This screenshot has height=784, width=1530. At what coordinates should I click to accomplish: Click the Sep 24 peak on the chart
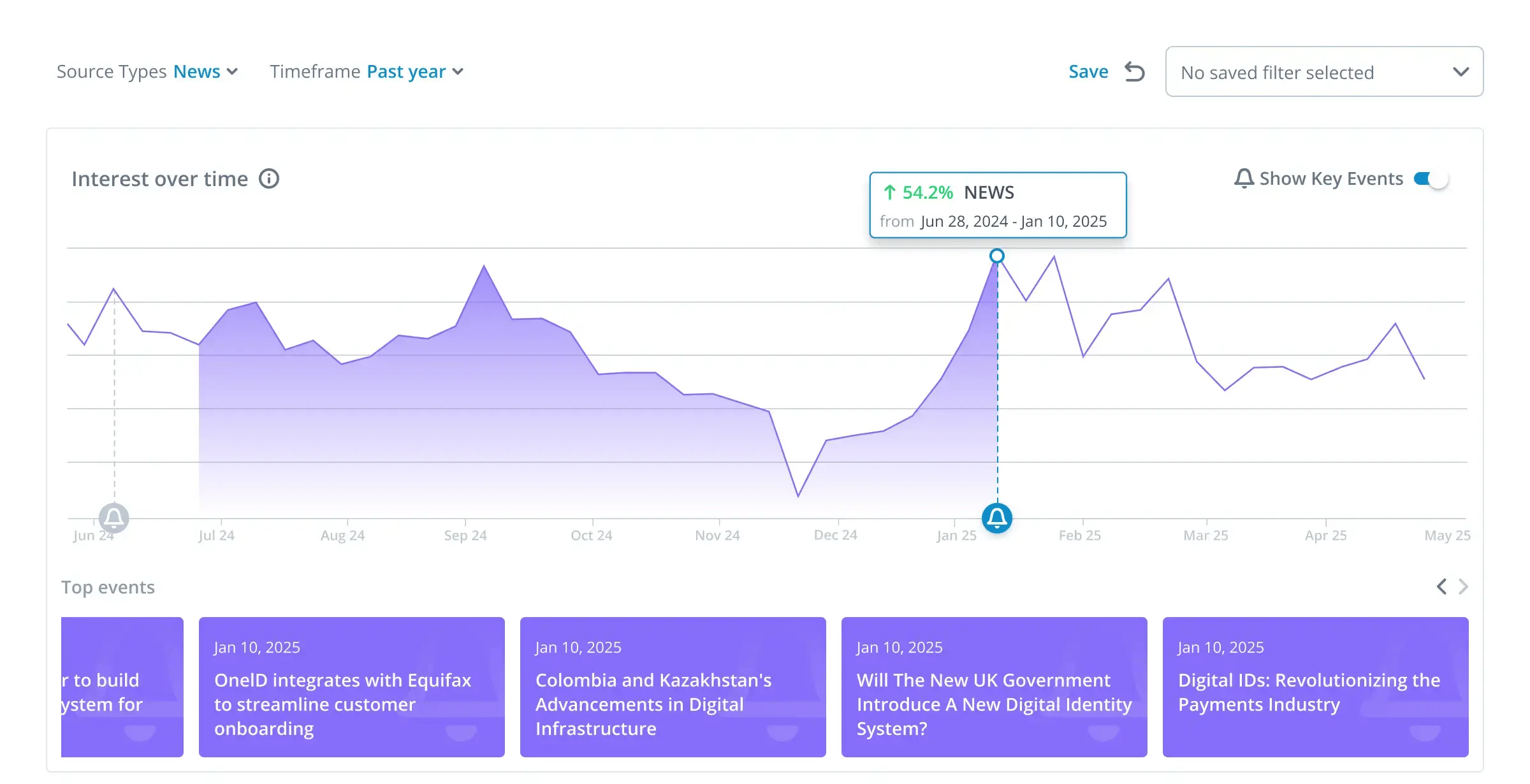tap(484, 266)
